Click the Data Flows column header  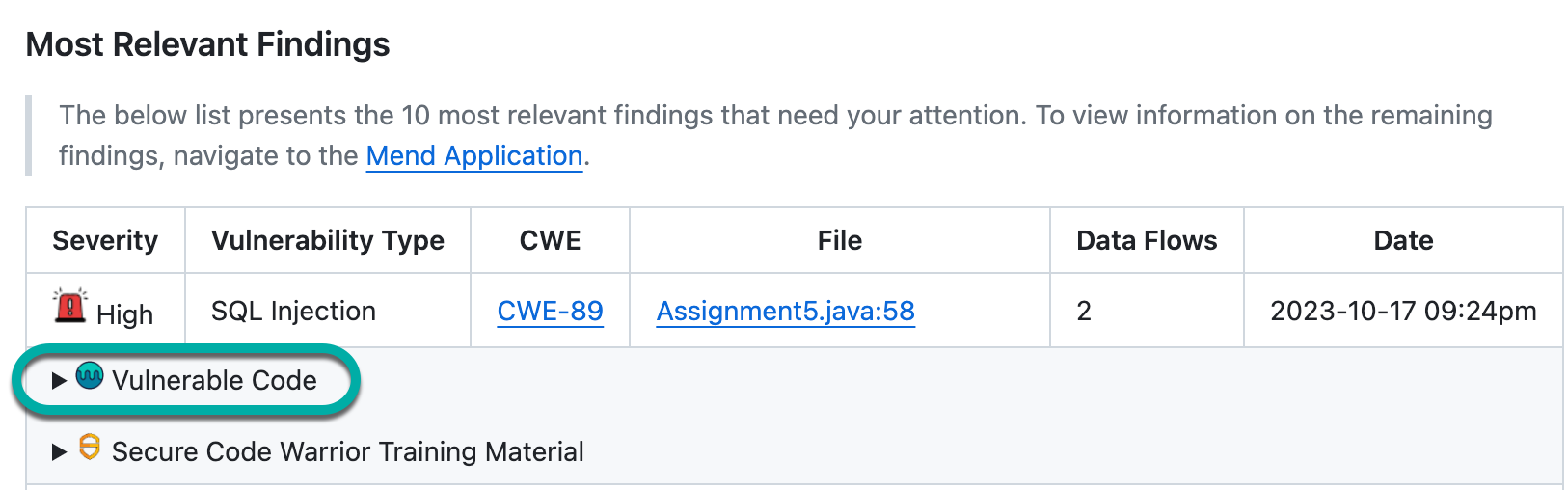pyautogui.click(x=1147, y=240)
